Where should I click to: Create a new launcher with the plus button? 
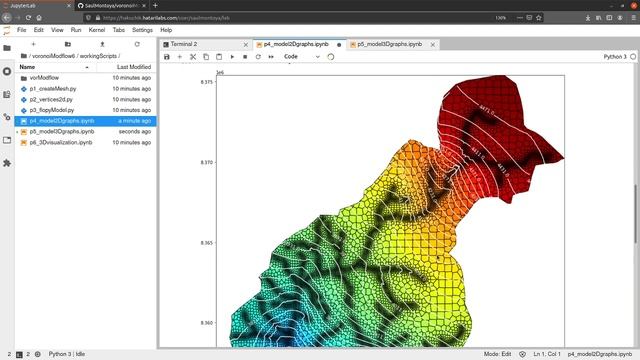[33, 44]
